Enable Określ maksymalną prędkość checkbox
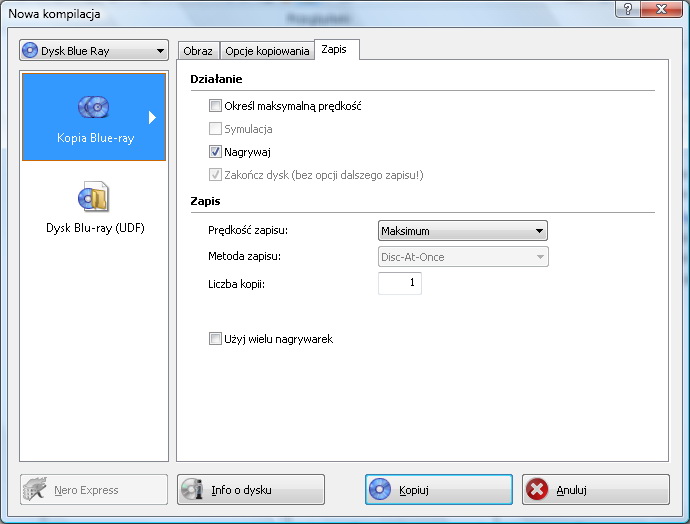This screenshot has height=524, width=690. coord(215,106)
